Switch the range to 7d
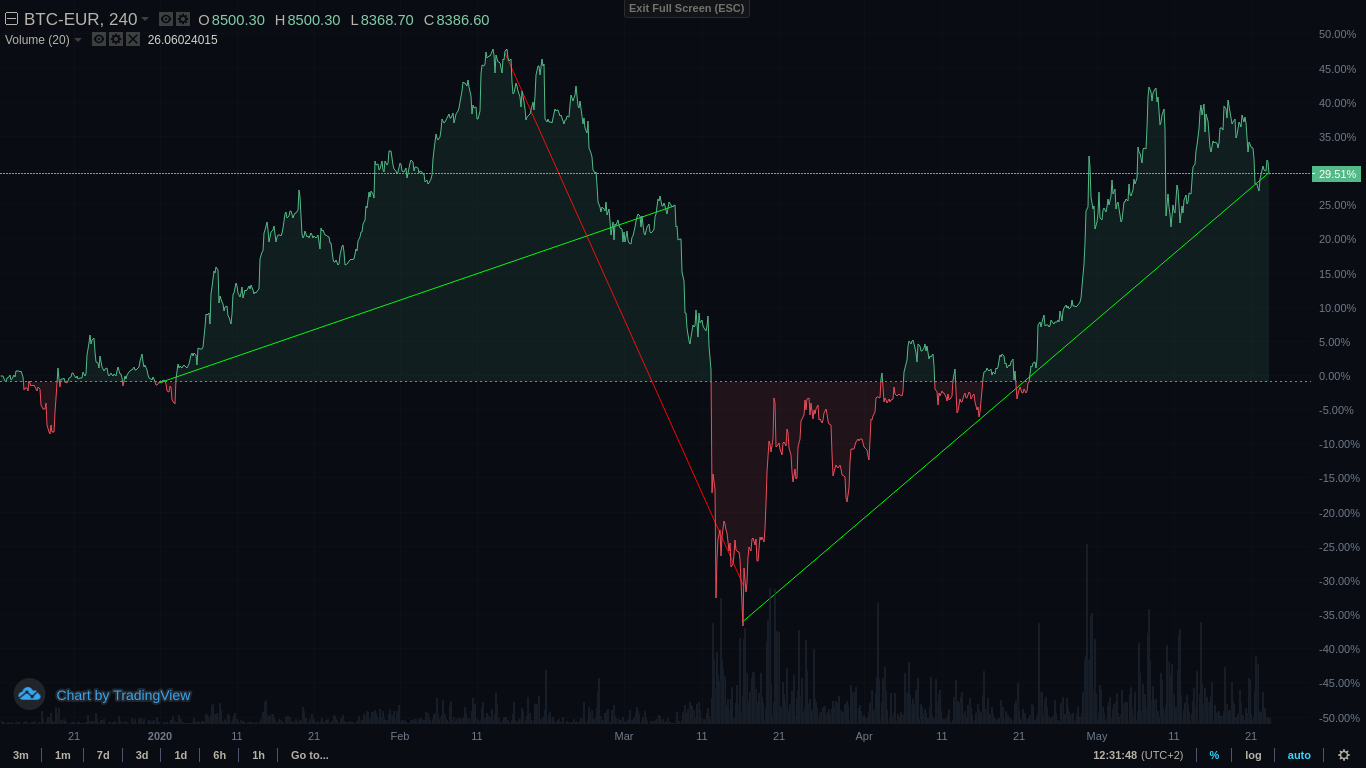 pyautogui.click(x=103, y=755)
